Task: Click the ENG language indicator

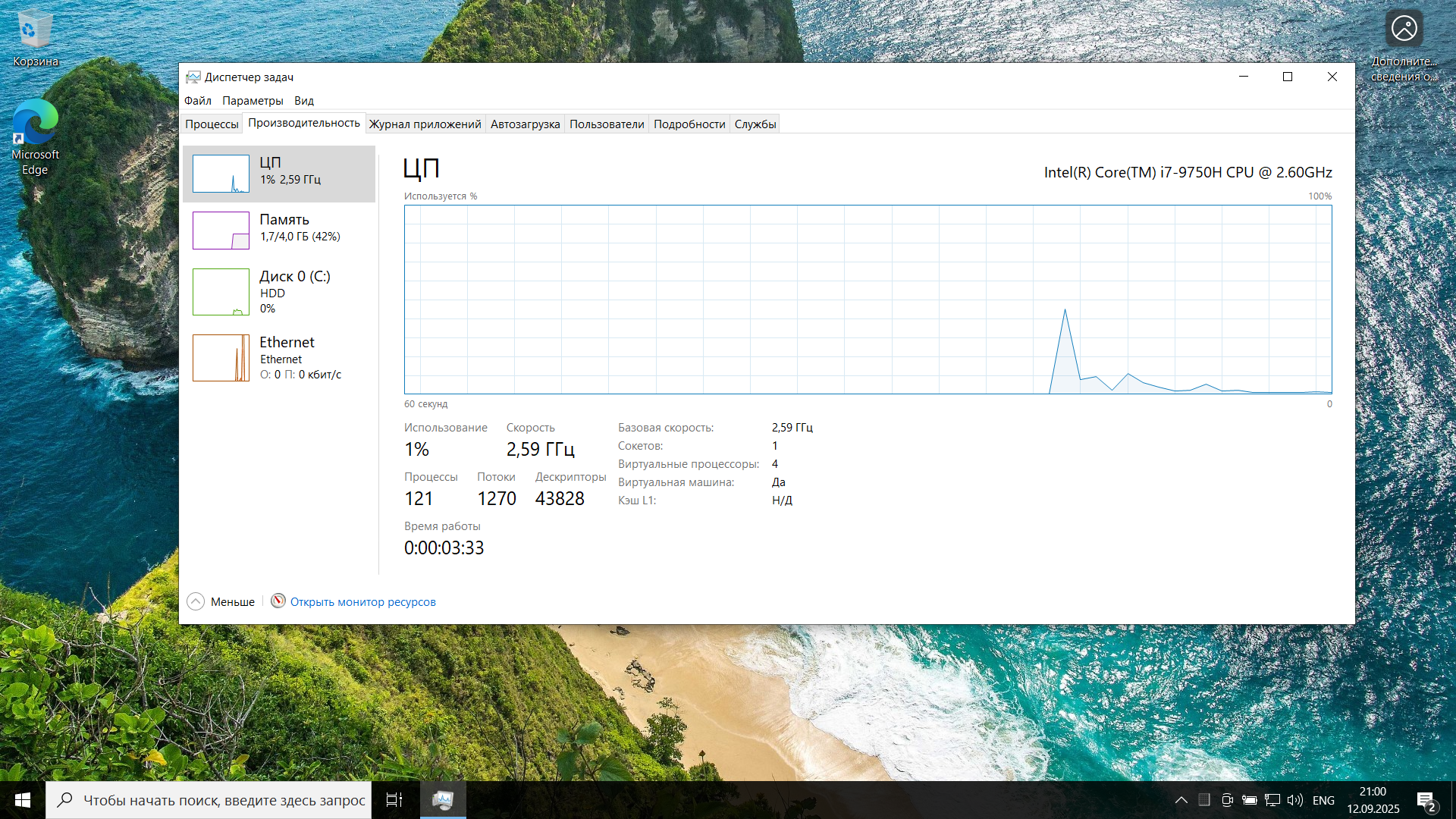Action: (1323, 800)
